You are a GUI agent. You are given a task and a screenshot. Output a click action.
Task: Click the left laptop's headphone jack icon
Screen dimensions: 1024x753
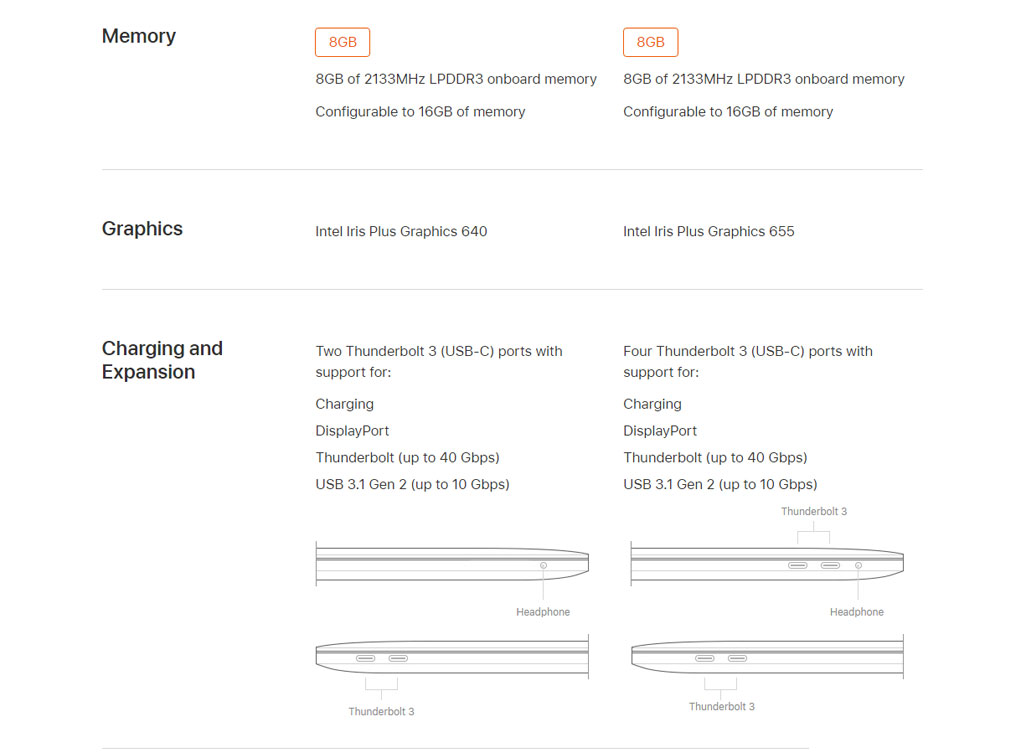coord(543,566)
